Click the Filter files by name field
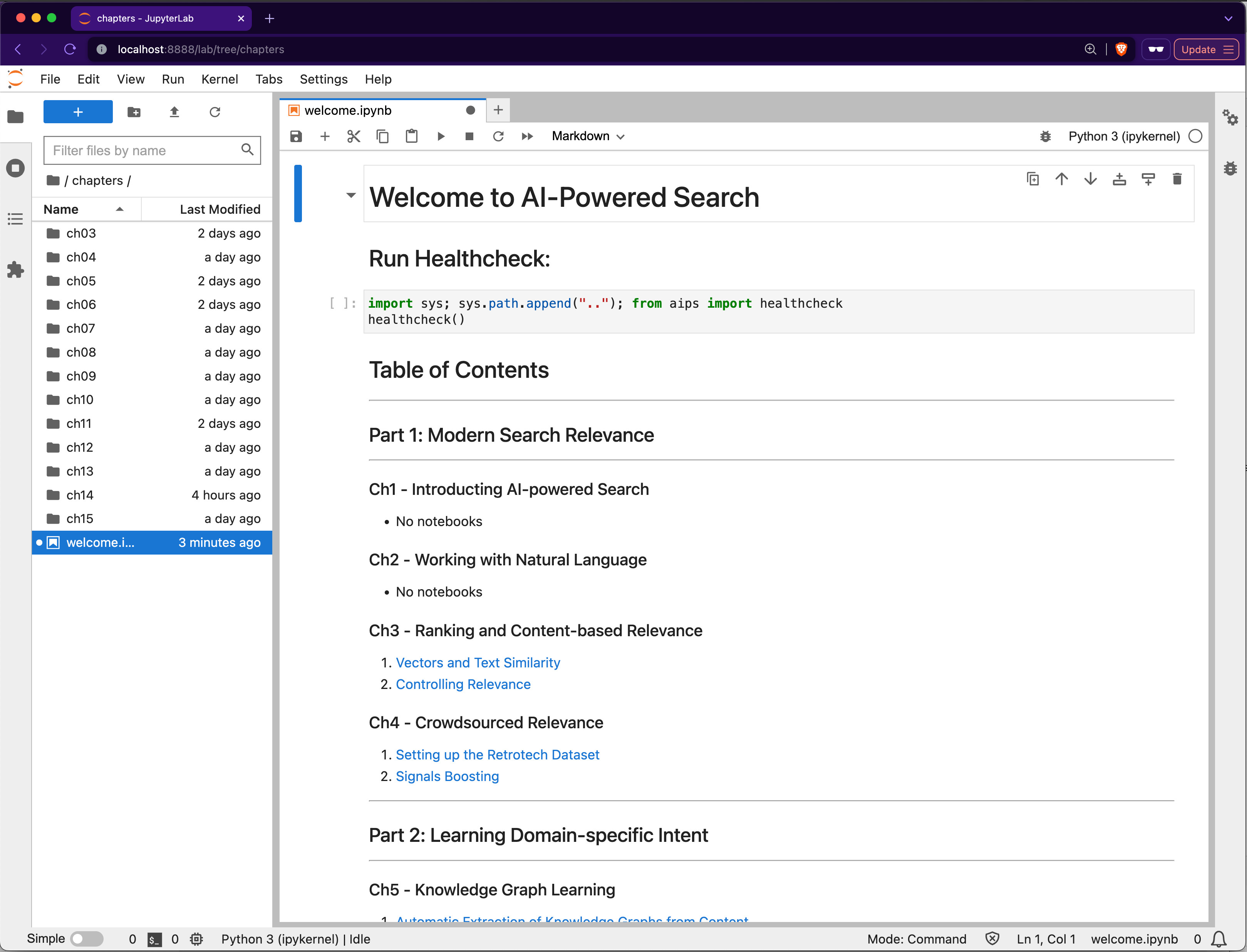1247x952 pixels. coord(144,150)
